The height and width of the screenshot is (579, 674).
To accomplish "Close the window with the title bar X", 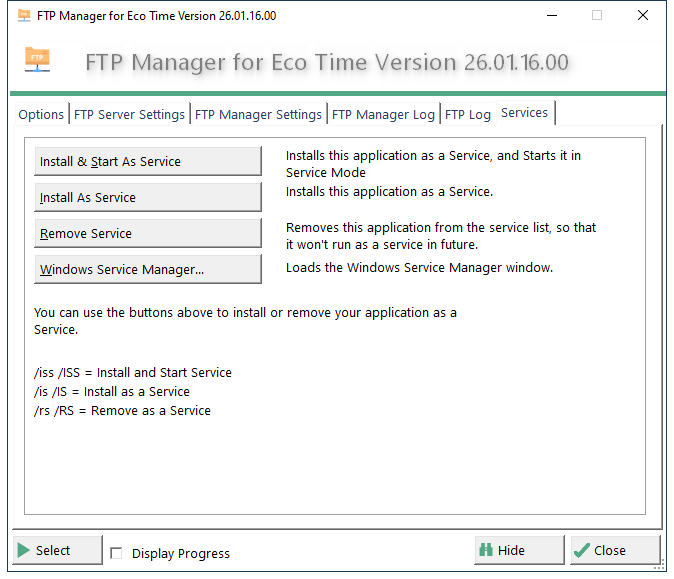I will tap(643, 15).
